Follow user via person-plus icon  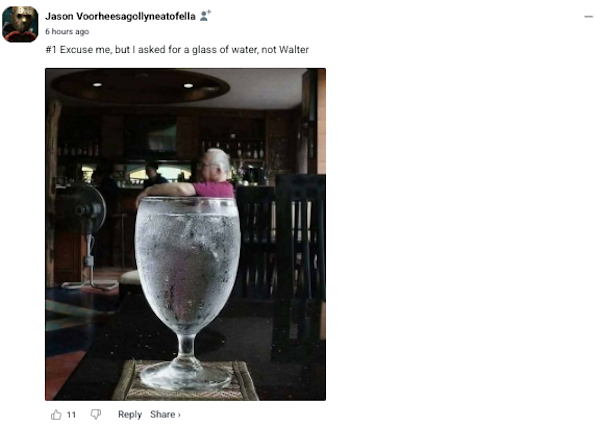coord(205,16)
